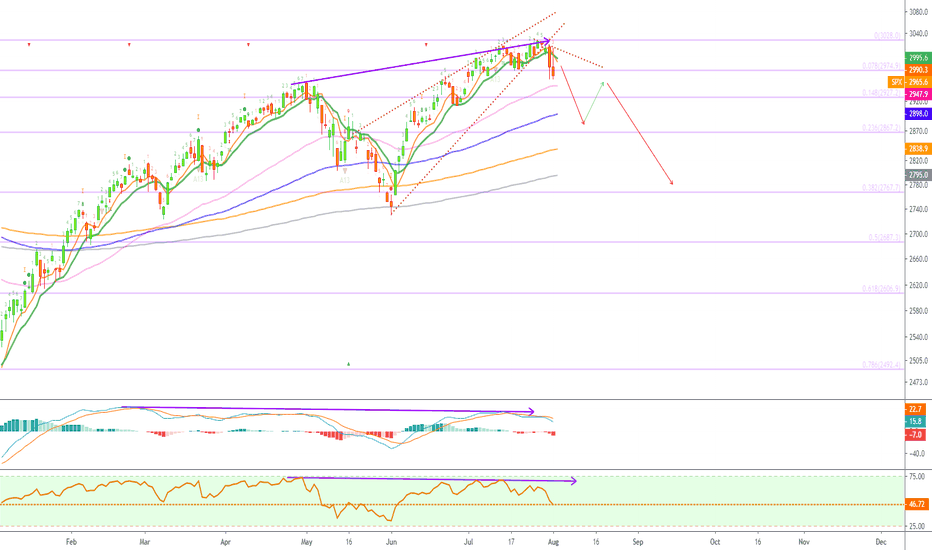Select the orange 46.72 RSI value label
This screenshot has width=932, height=550.
917,504
